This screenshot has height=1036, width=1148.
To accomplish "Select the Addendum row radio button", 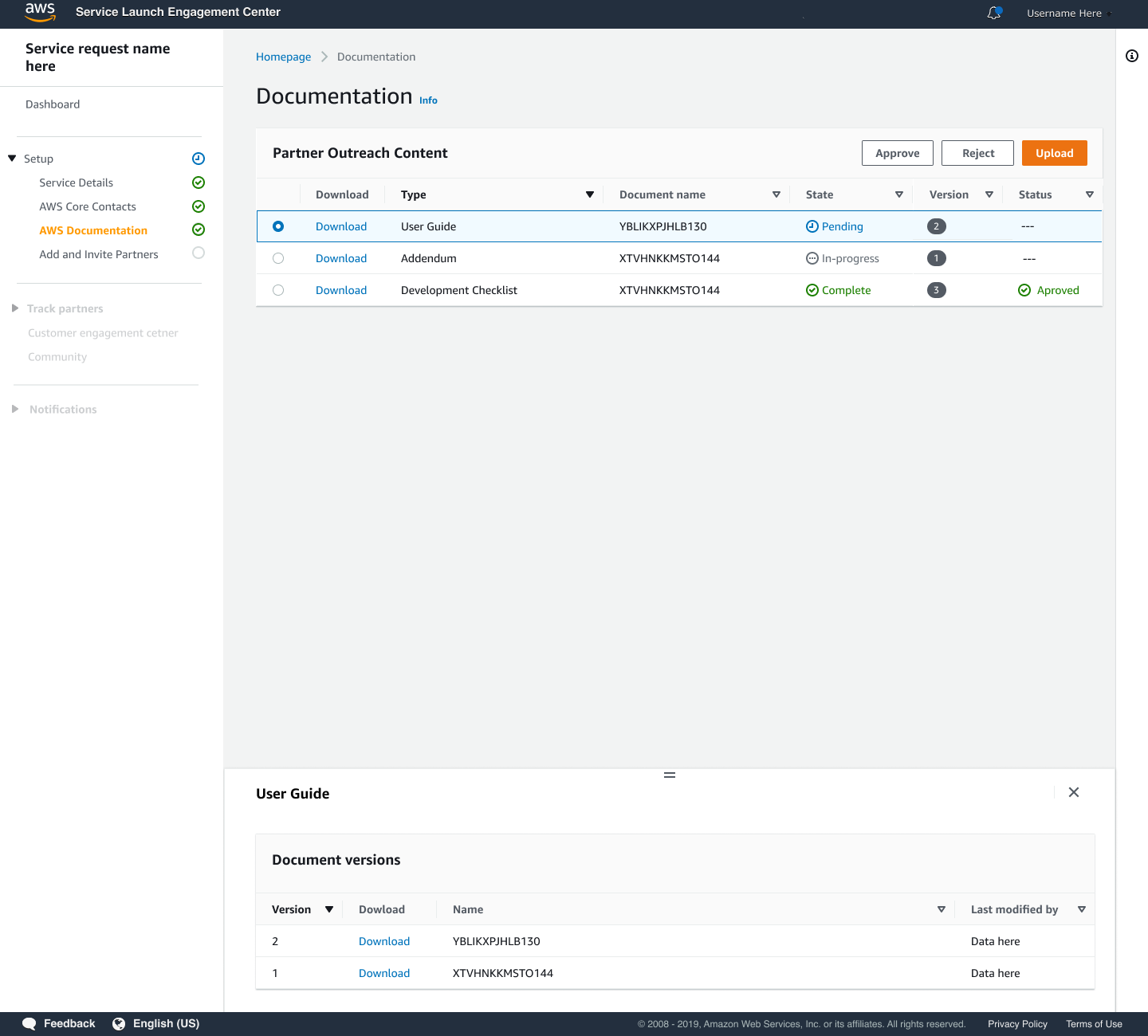I will coord(278,258).
